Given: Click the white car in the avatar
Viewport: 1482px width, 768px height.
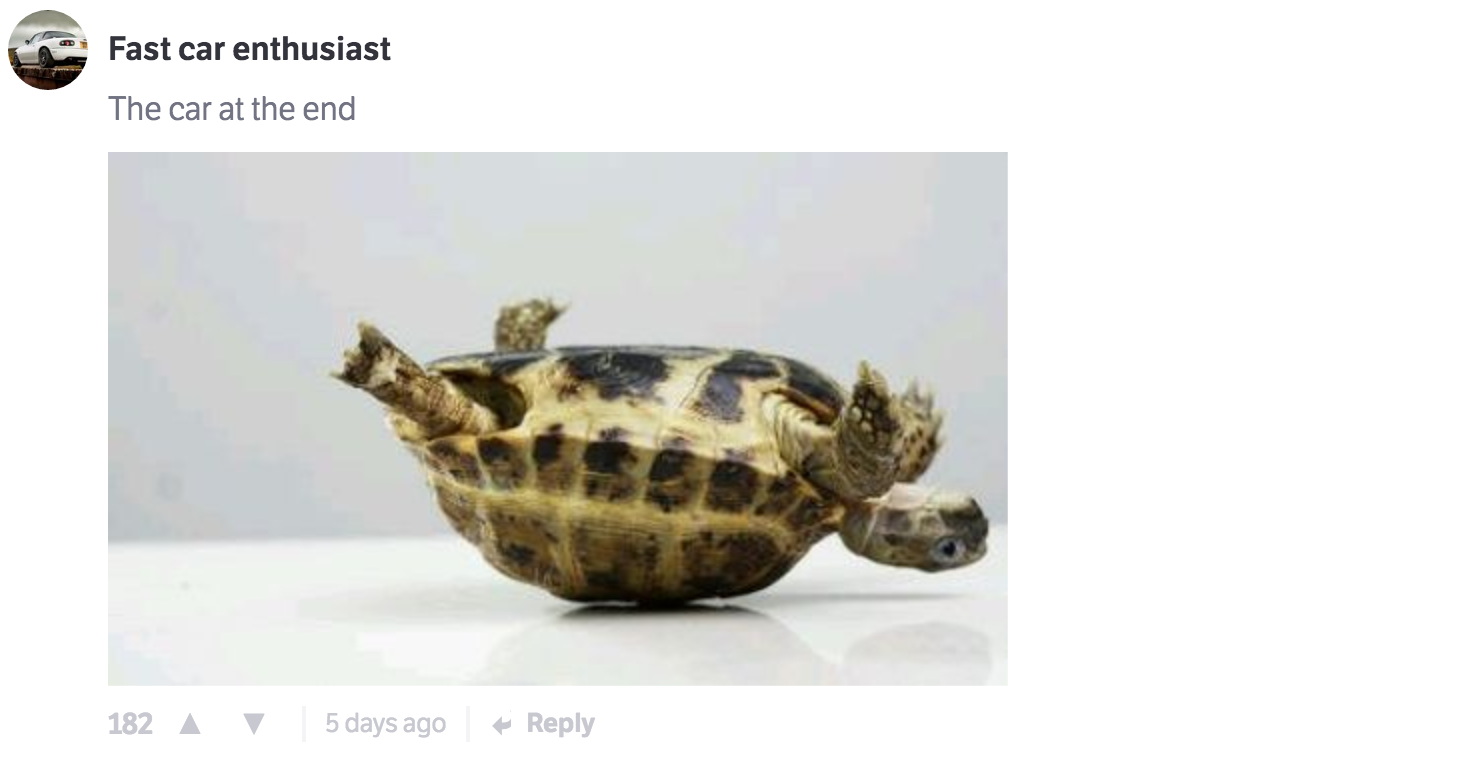Looking at the screenshot, I should pos(45,49).
